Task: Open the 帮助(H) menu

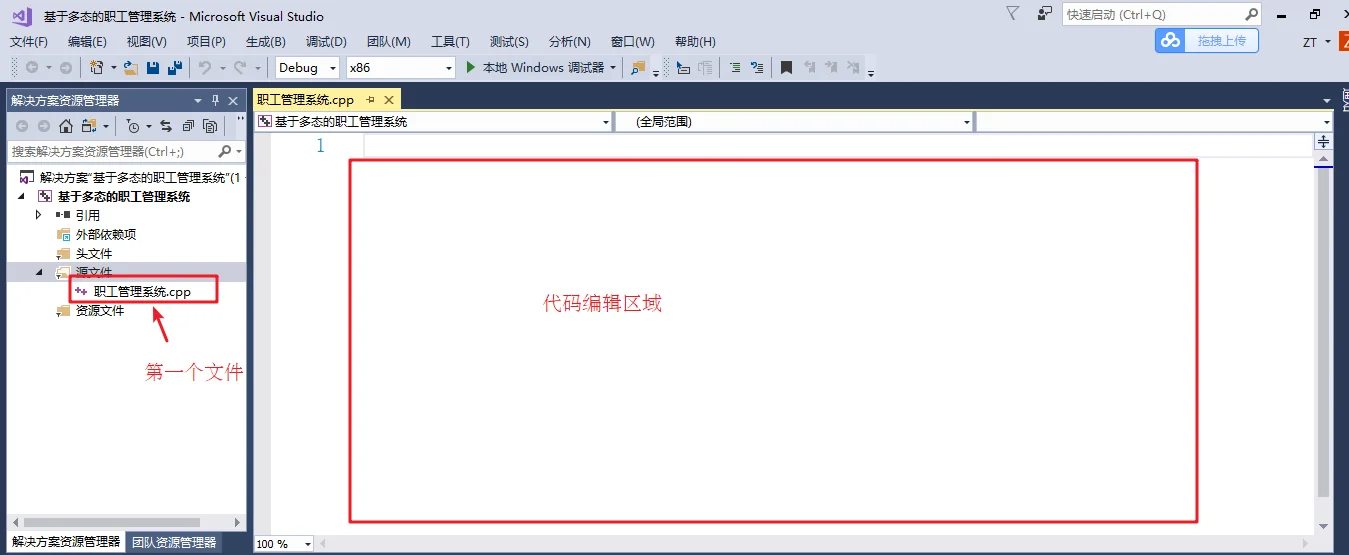Action: click(695, 41)
